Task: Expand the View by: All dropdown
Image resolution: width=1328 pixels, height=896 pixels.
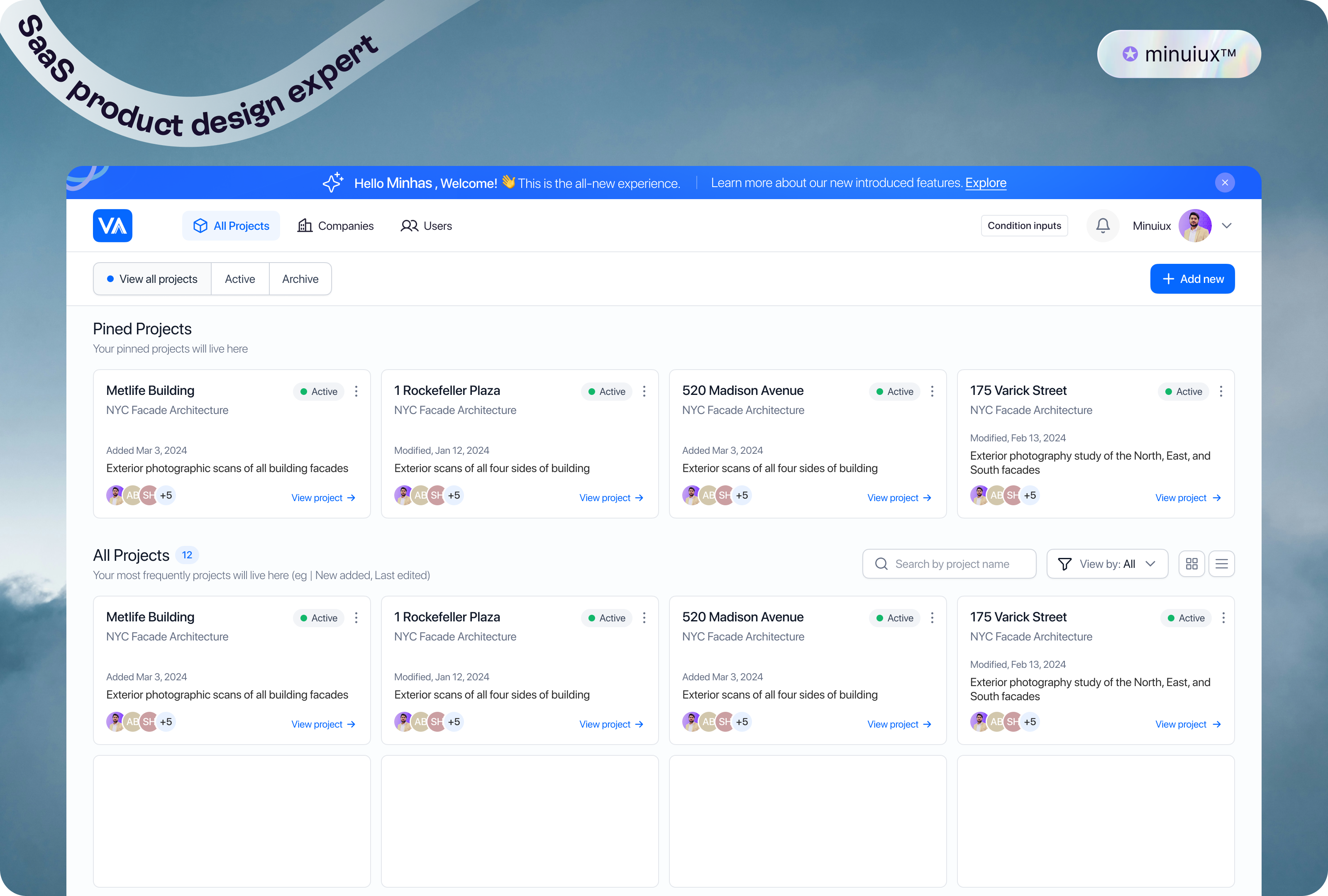Action: (x=1107, y=564)
